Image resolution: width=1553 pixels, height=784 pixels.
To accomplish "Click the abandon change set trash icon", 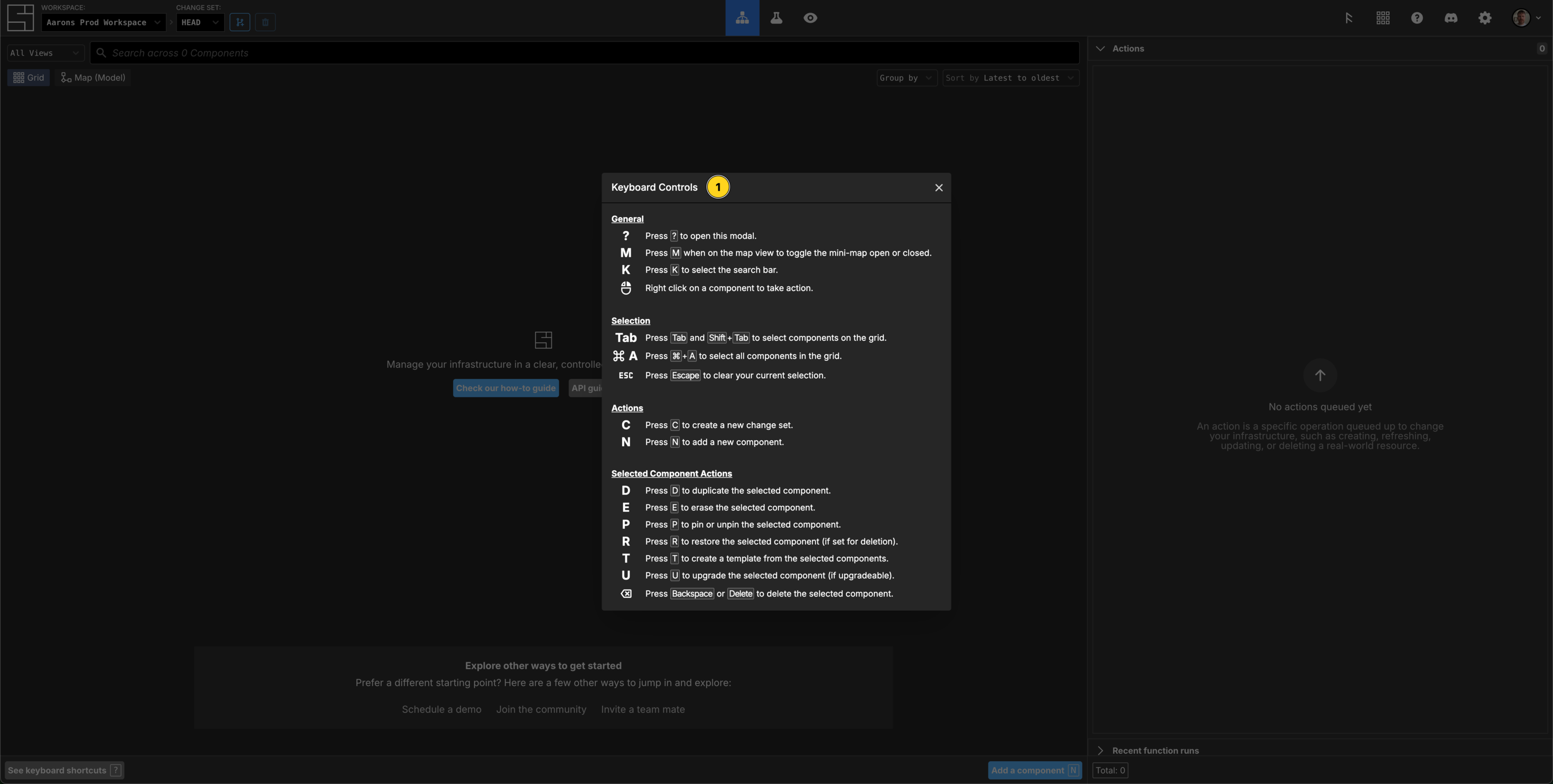I will coord(265,22).
